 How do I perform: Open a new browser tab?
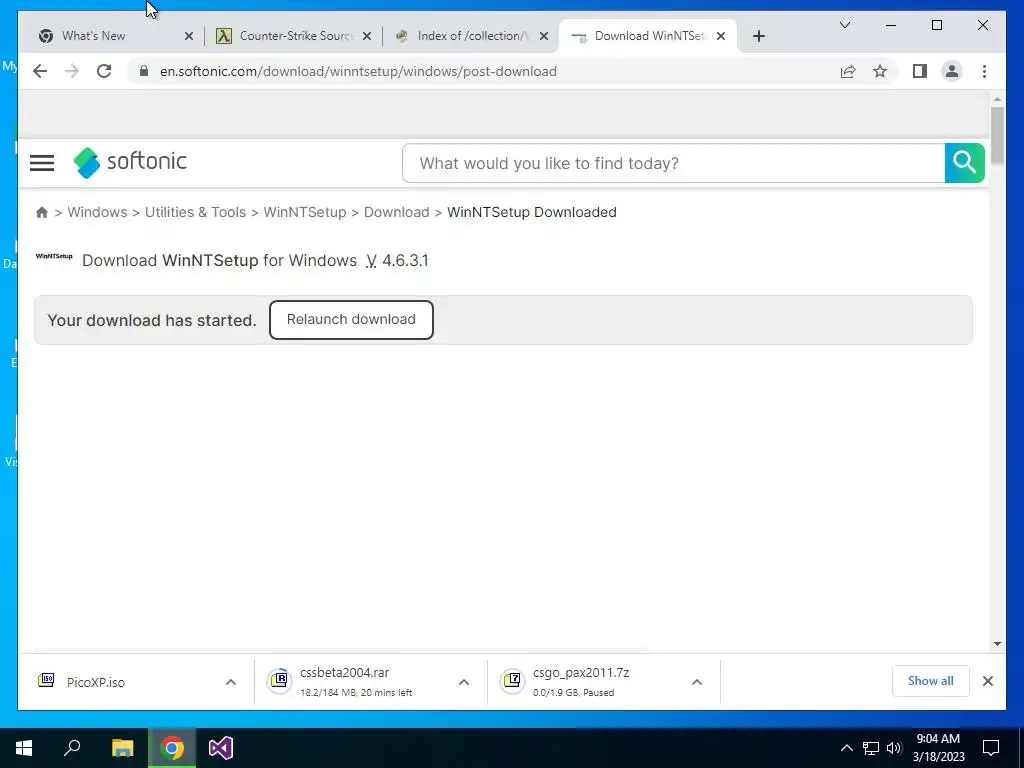758,36
